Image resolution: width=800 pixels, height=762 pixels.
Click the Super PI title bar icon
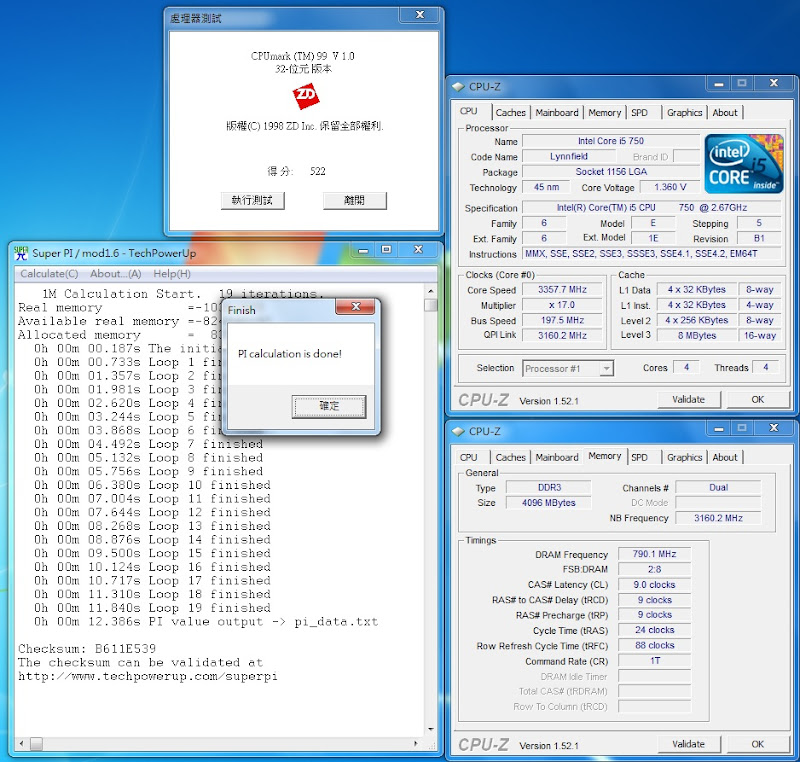coord(21,253)
